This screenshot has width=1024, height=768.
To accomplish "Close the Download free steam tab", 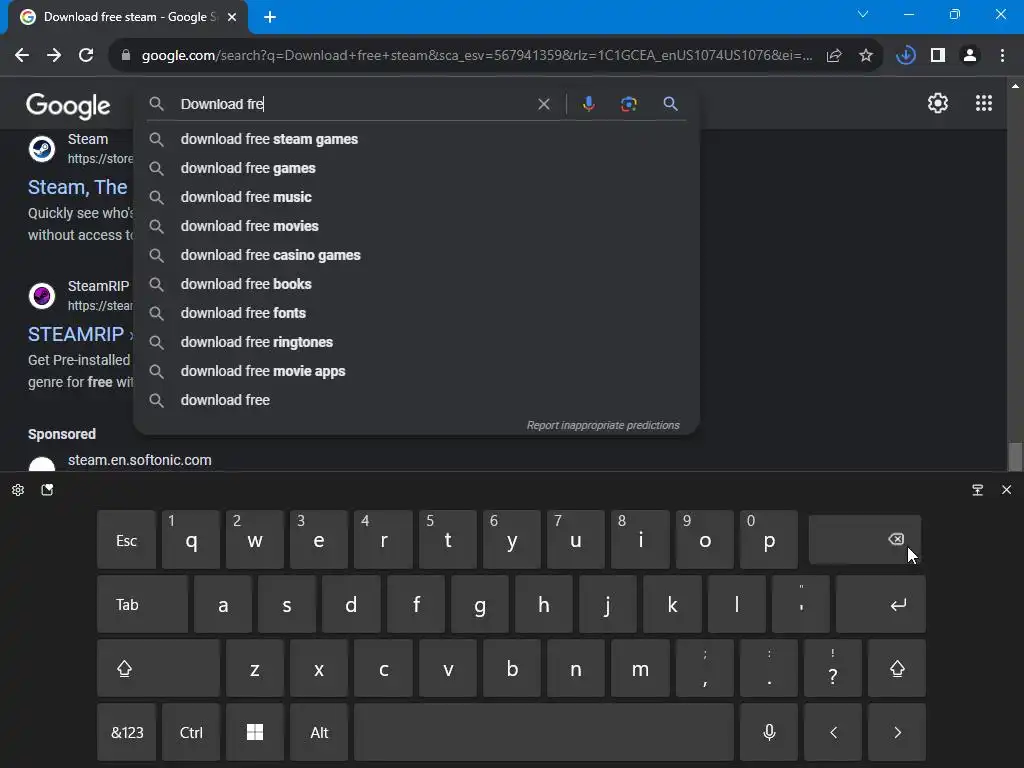I will 232,17.
